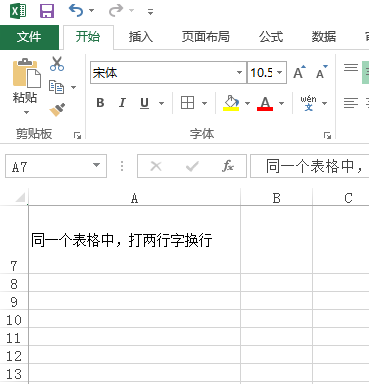Customize the Quick Access Toolbar
369x384 pixels.
coord(150,12)
